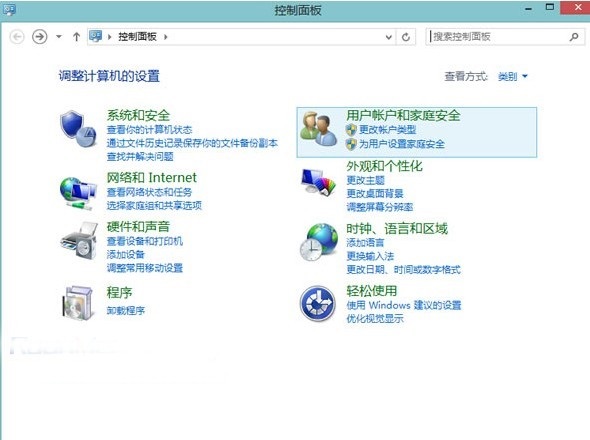This screenshot has height=440, width=590.
Task: Expand the chevron before 控制面板 breadcrumb
Action: pos(109,37)
